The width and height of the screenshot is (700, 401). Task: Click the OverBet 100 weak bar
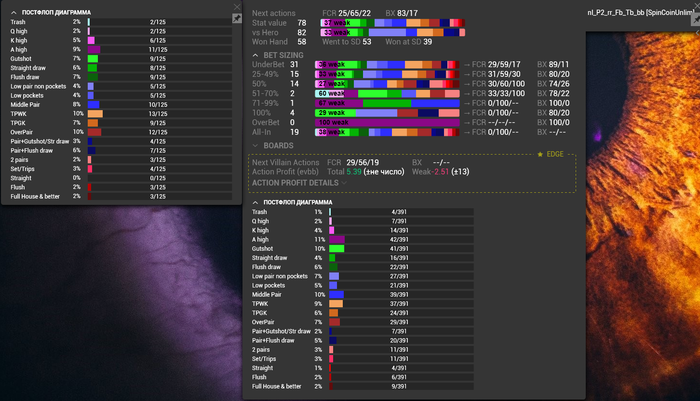point(387,122)
